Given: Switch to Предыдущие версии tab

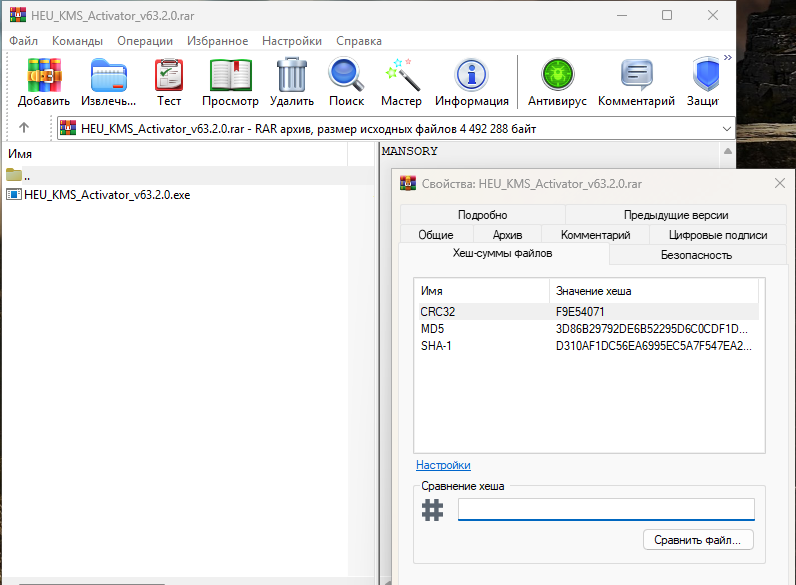Looking at the screenshot, I should point(676,215).
